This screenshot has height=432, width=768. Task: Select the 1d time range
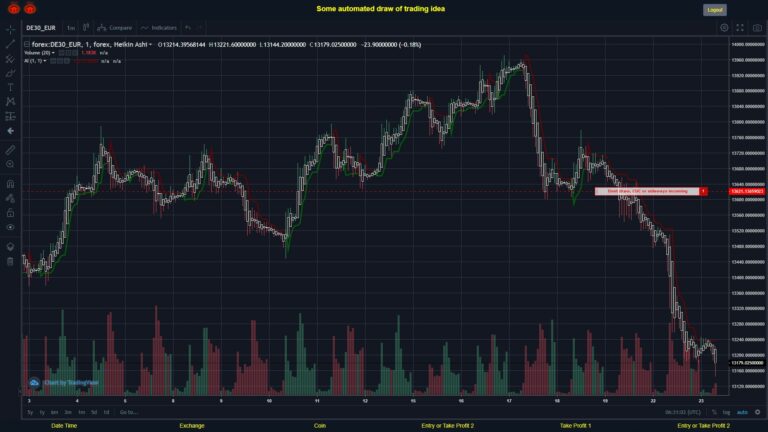coord(106,412)
